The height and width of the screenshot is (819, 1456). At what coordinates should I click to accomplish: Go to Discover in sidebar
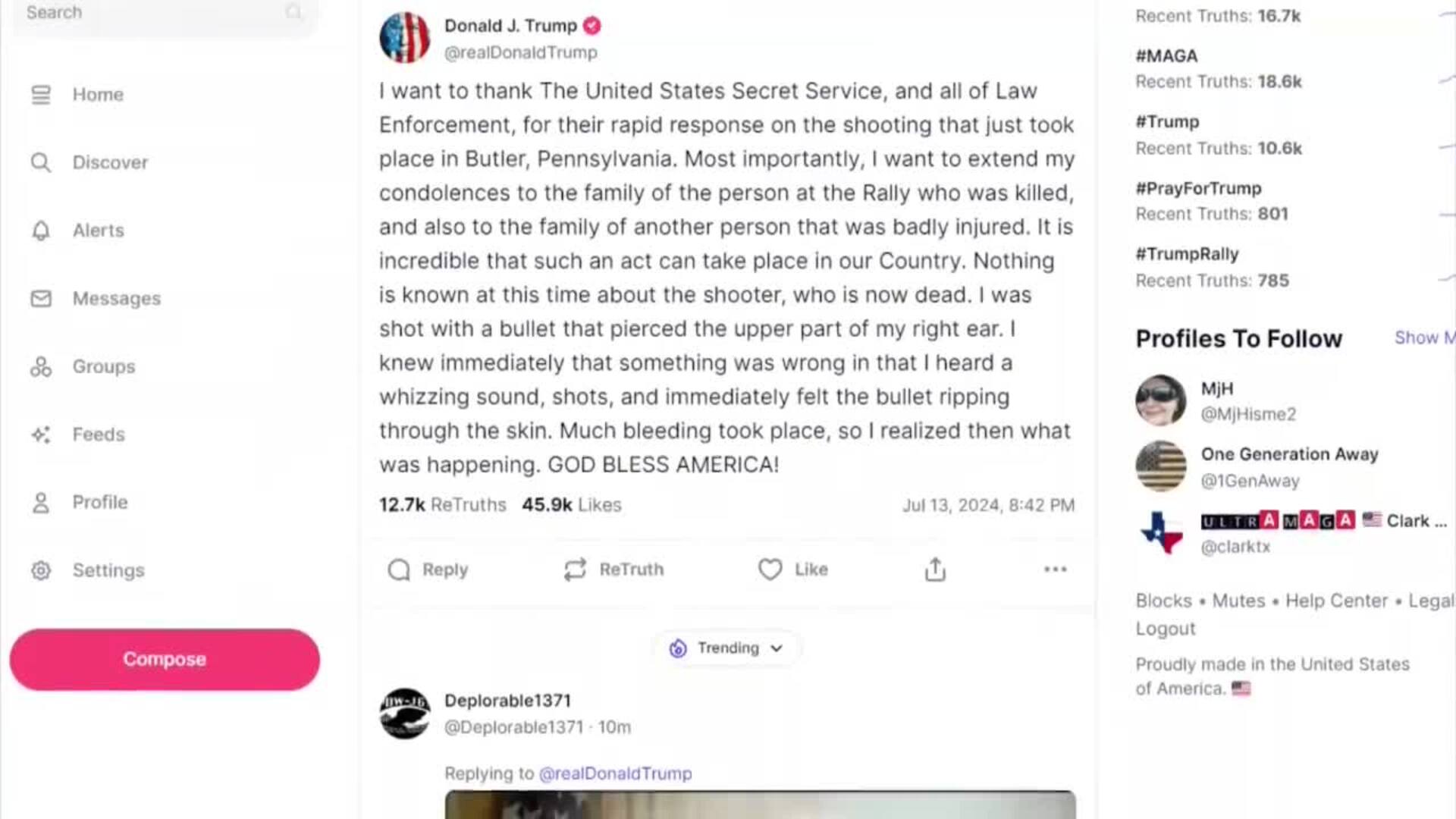click(x=110, y=162)
